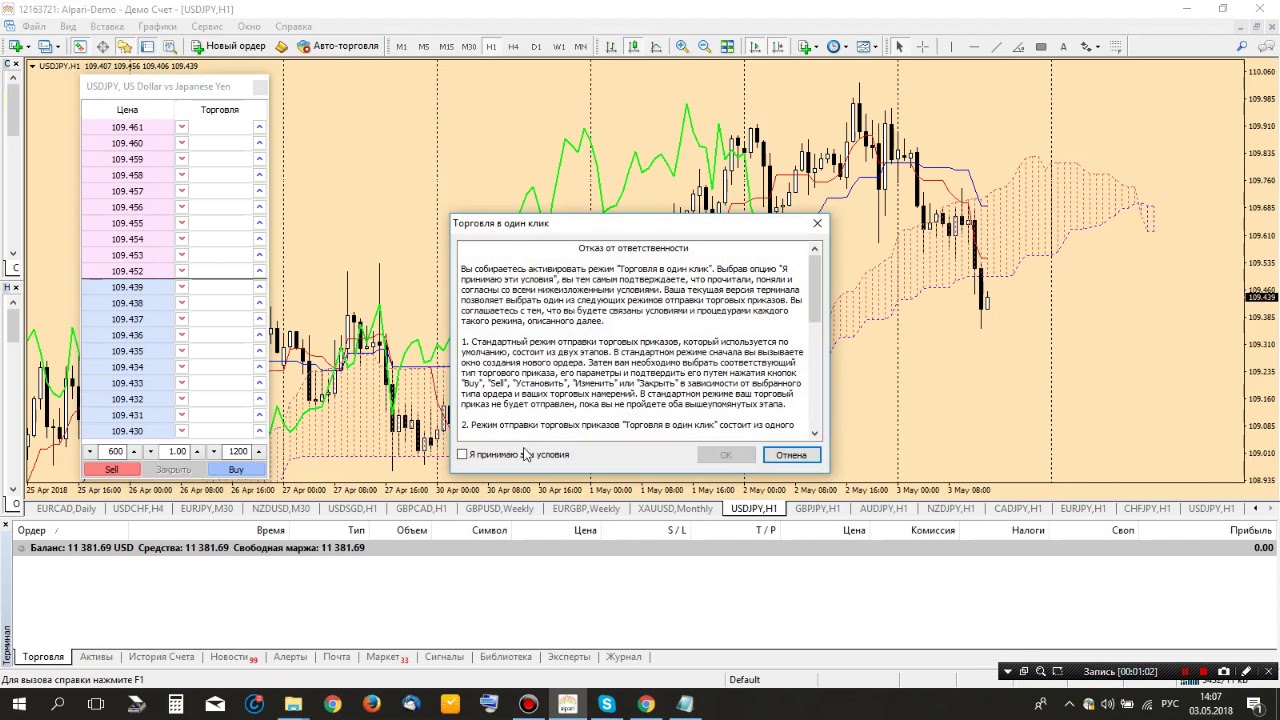The width and height of the screenshot is (1280, 720).
Task: Draw a horizontal line tool
Action: click(x=974, y=46)
